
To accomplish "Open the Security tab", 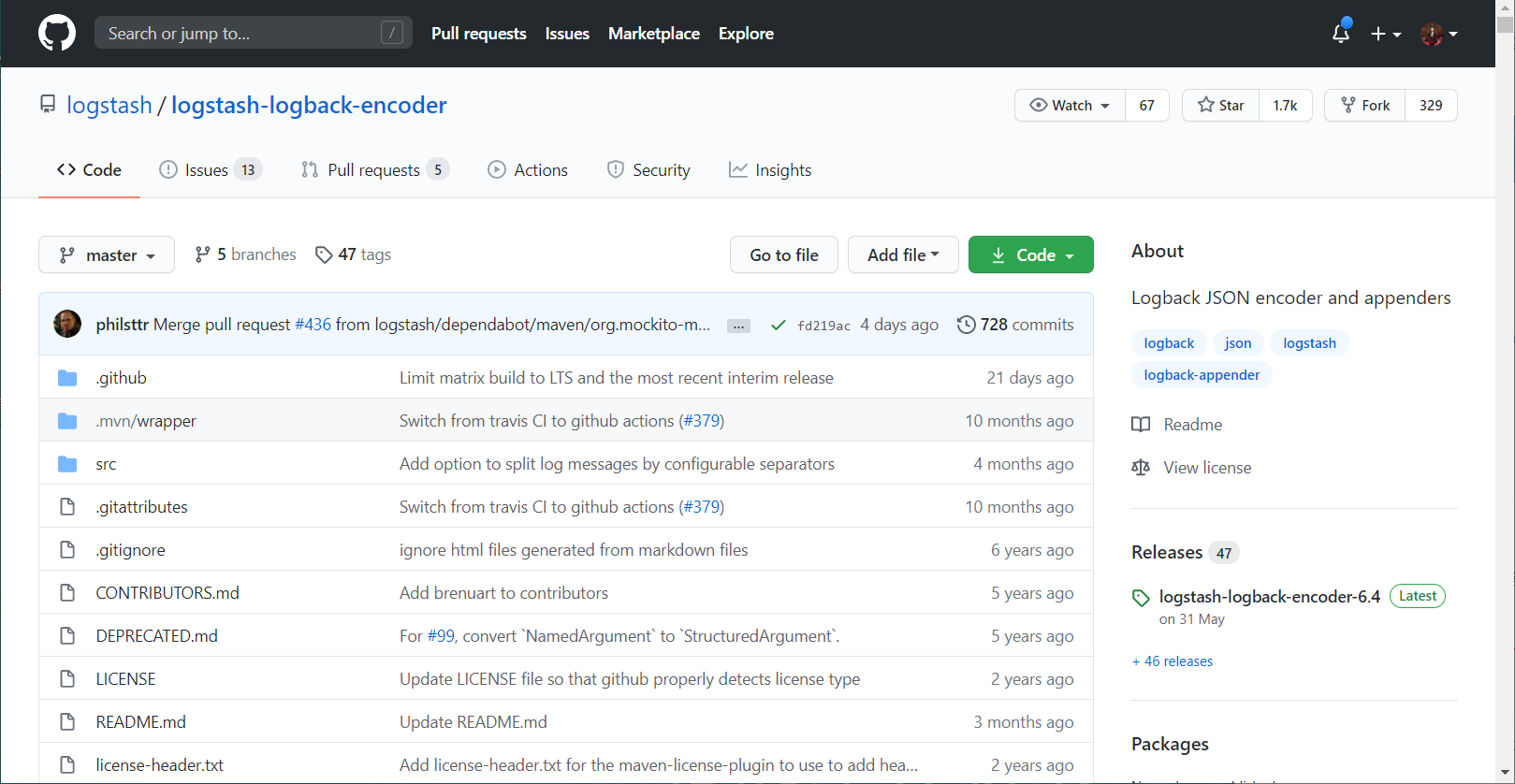I will coord(648,169).
